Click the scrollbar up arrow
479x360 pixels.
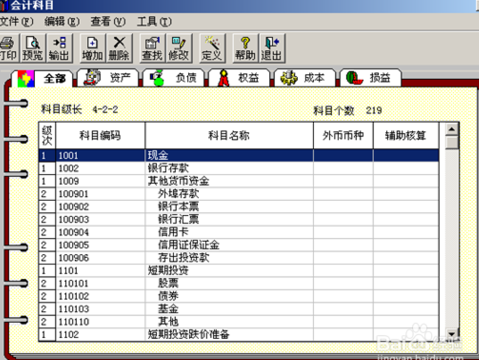coord(452,129)
